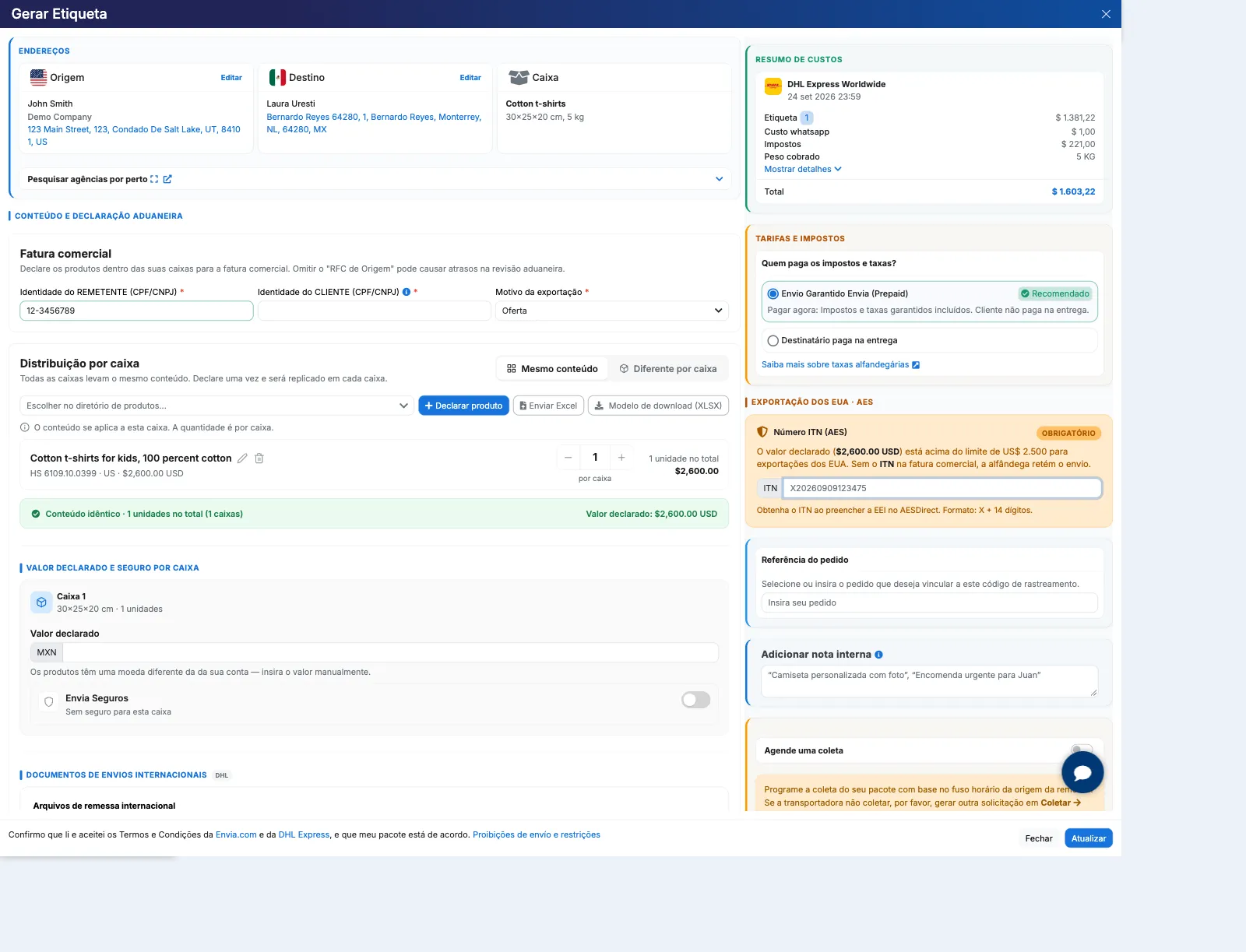Screen dimensions: 1246x952
Task: Click the Valor declarado: $2,600.00 USD text
Action: click(x=651, y=514)
